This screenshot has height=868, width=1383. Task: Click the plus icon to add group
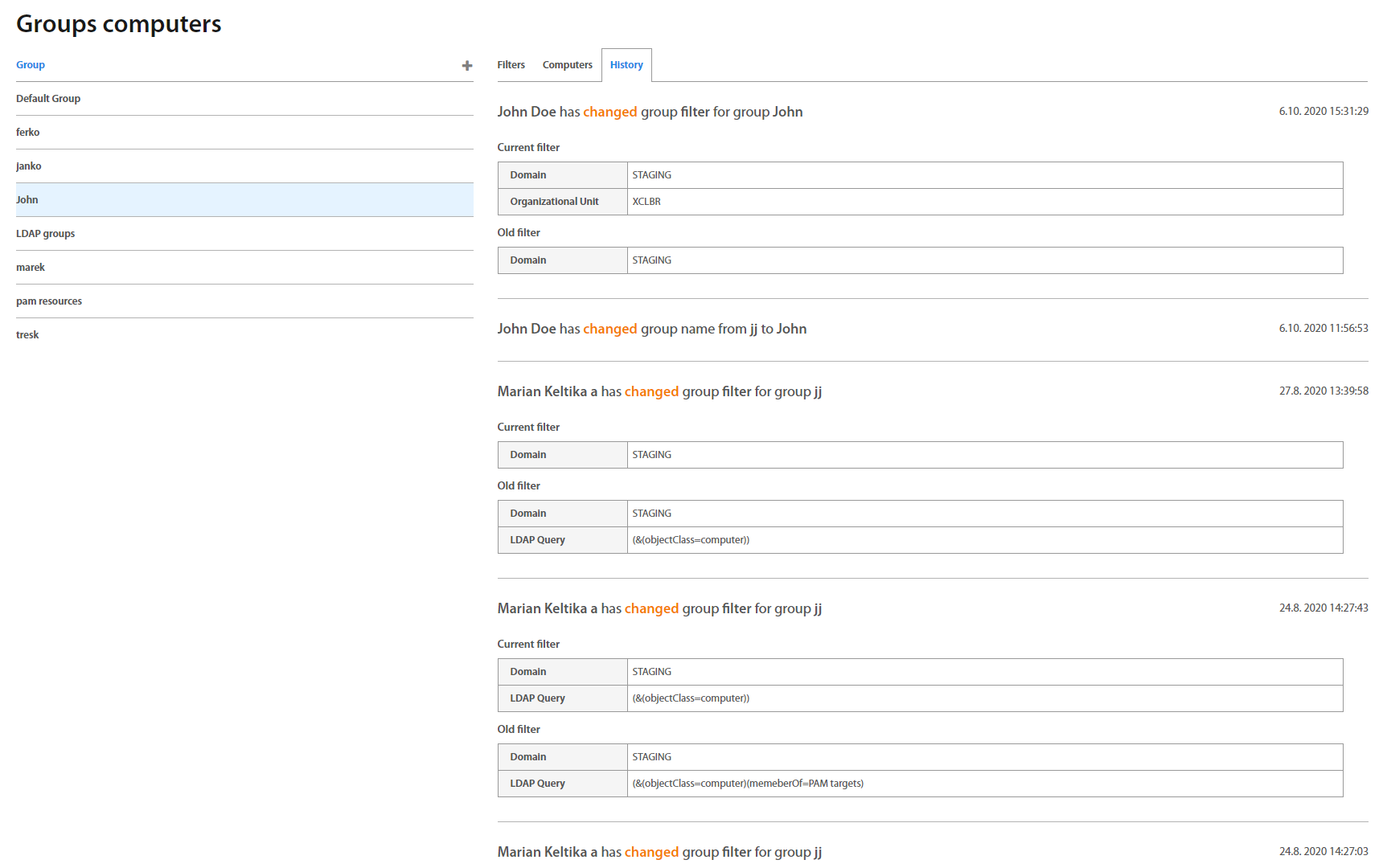pyautogui.click(x=466, y=66)
